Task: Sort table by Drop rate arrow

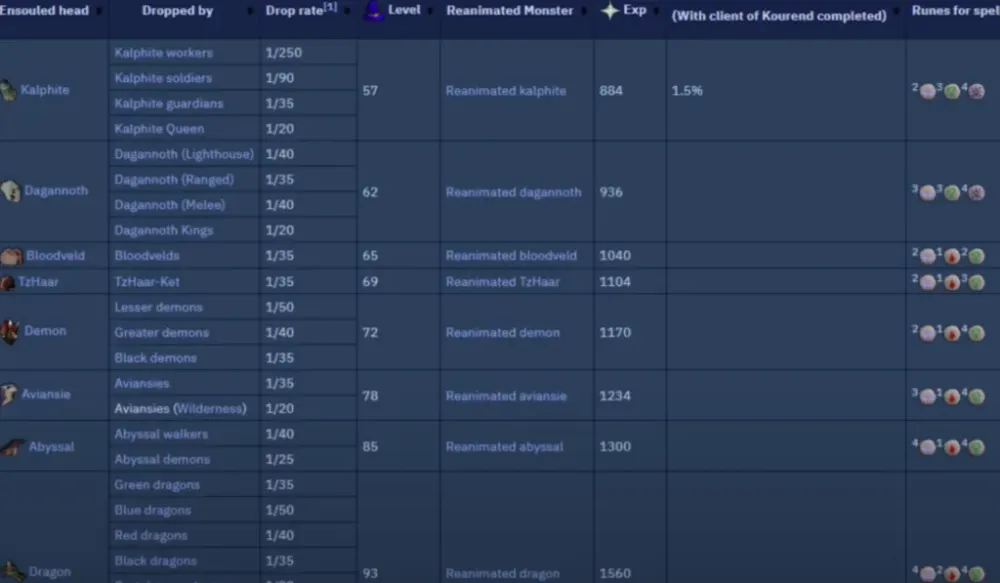Action: 347,11
